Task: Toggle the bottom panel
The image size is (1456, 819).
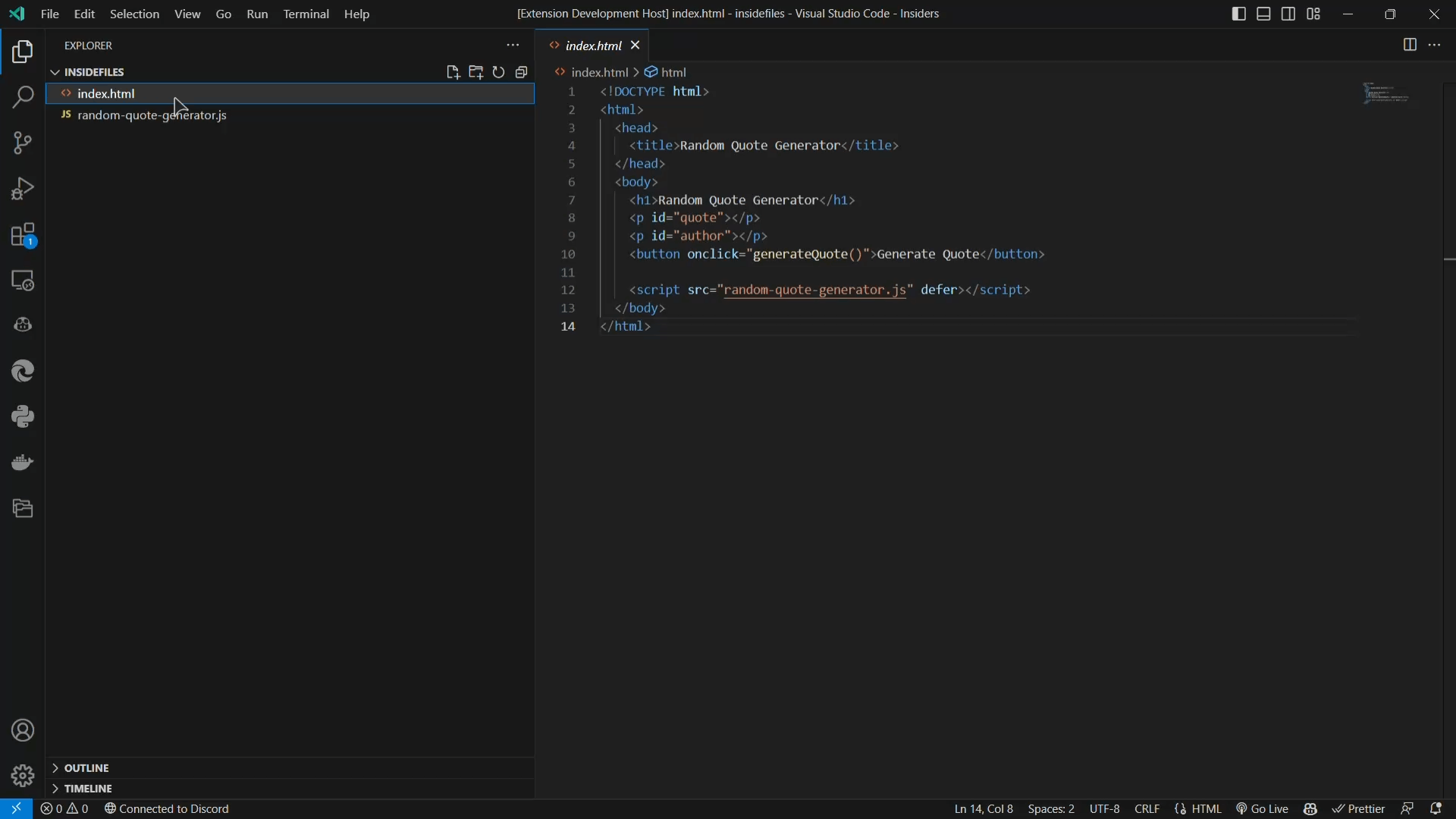Action: (x=1264, y=14)
